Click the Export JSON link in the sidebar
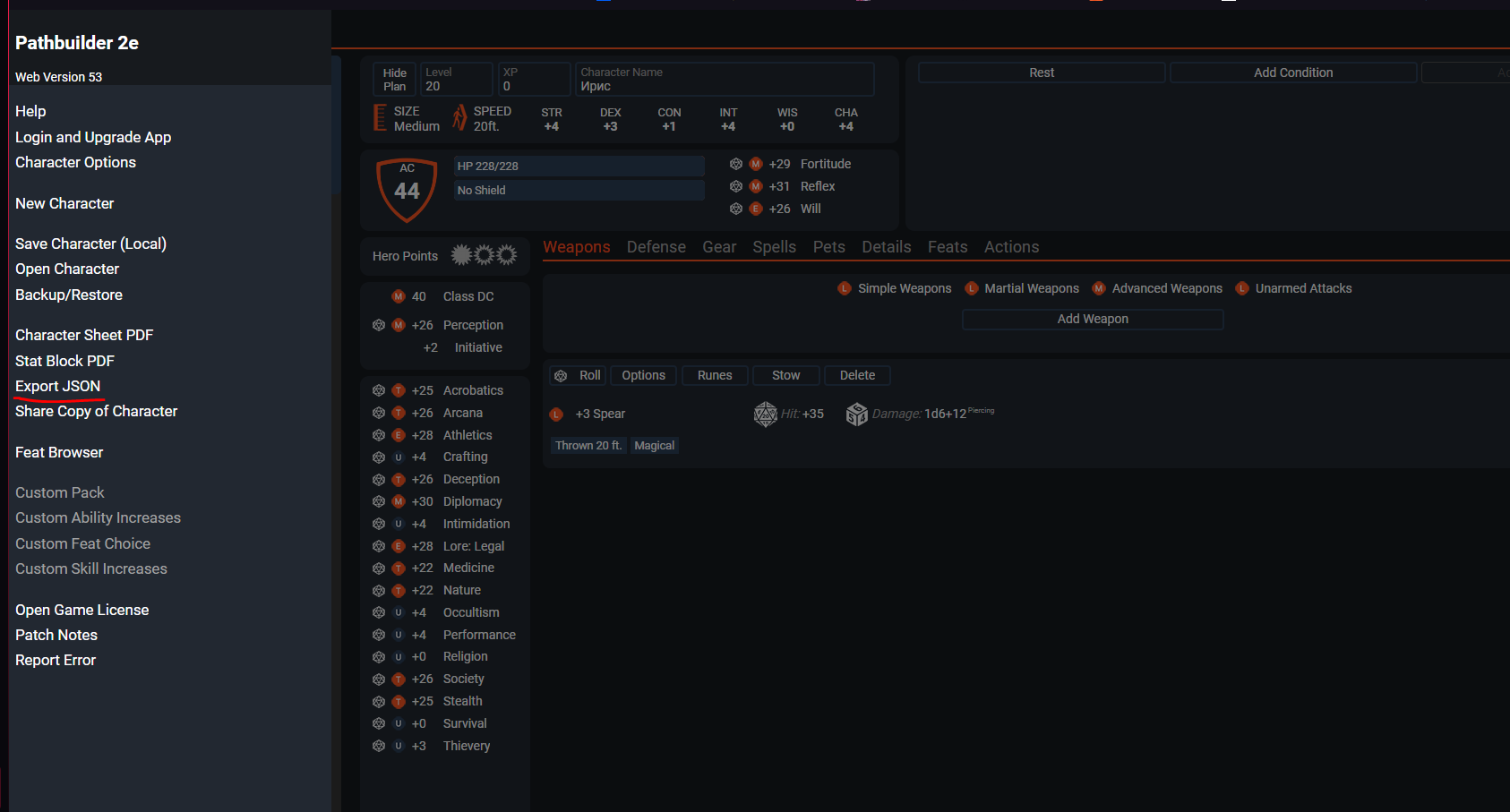This screenshot has width=1510, height=812. pos(57,386)
